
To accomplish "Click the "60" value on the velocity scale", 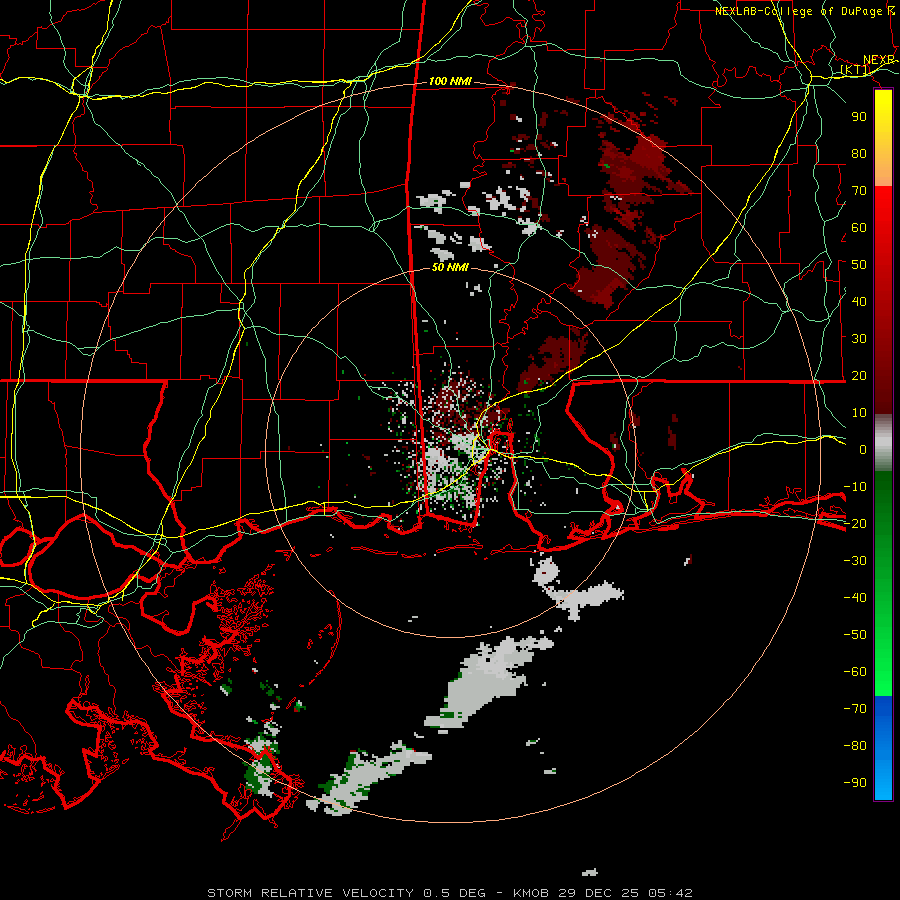I will (859, 227).
